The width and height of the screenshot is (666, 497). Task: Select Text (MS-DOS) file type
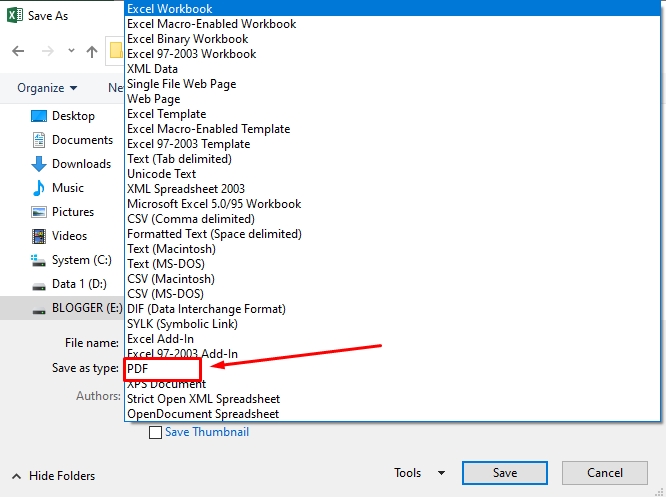(392, 264)
